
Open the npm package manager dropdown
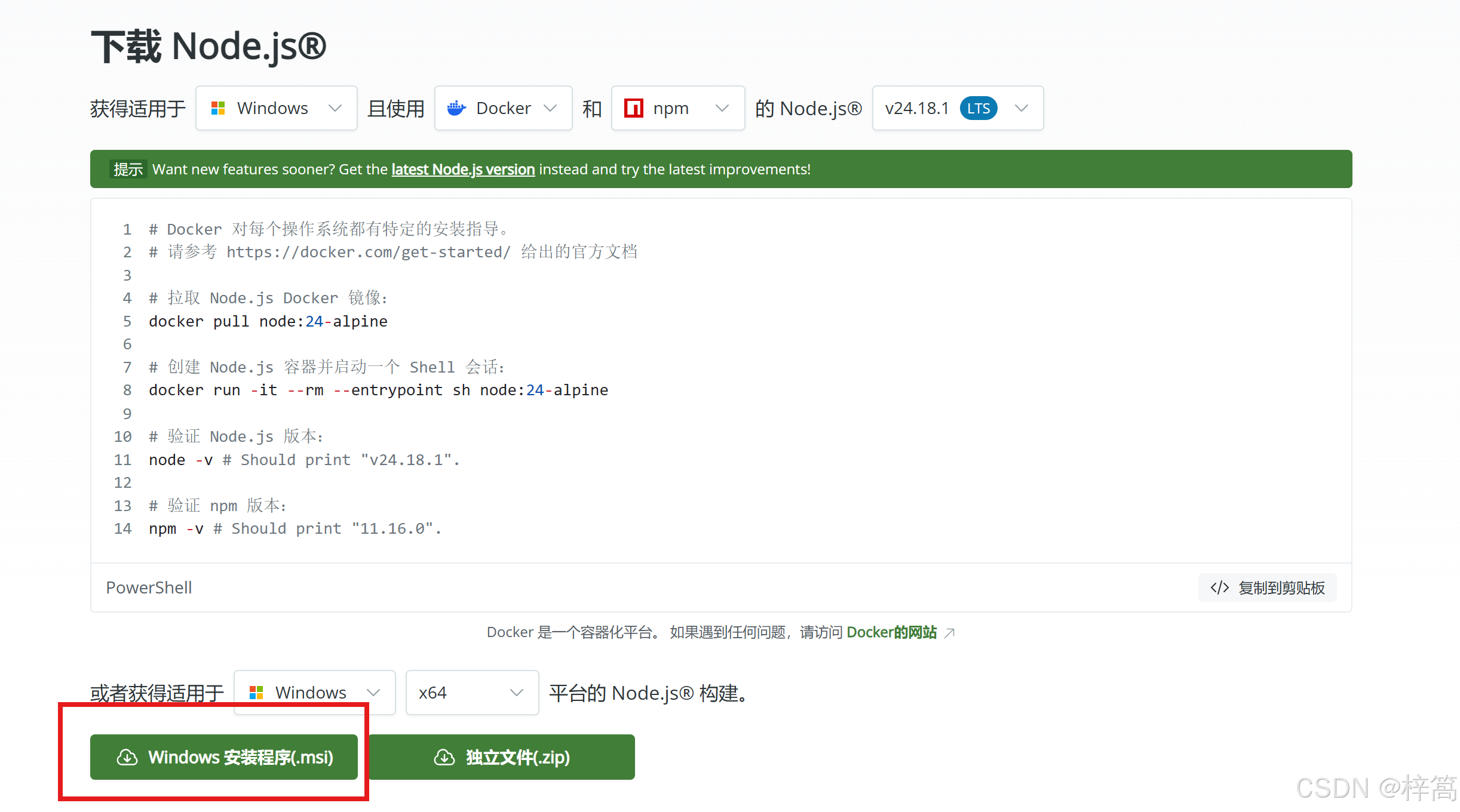pos(678,108)
